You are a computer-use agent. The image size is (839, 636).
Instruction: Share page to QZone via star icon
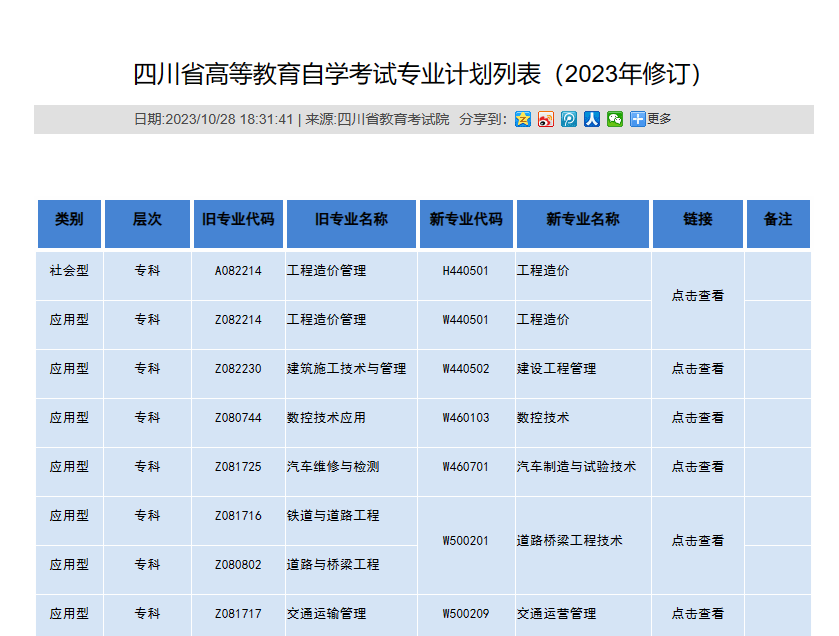pyautogui.click(x=523, y=119)
